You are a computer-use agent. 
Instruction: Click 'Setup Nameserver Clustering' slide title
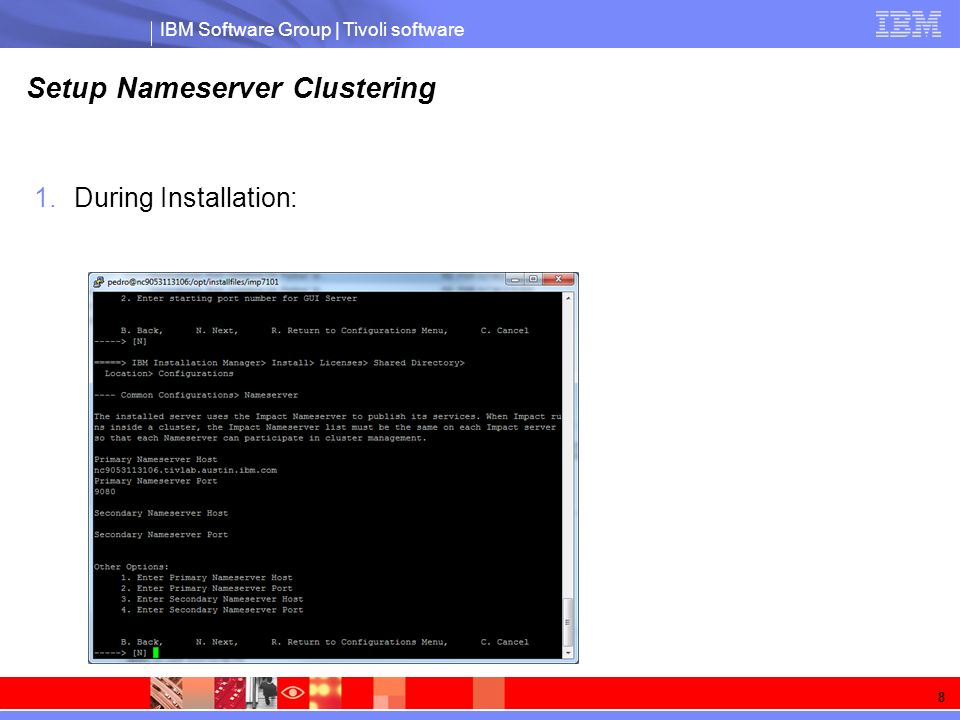[231, 88]
